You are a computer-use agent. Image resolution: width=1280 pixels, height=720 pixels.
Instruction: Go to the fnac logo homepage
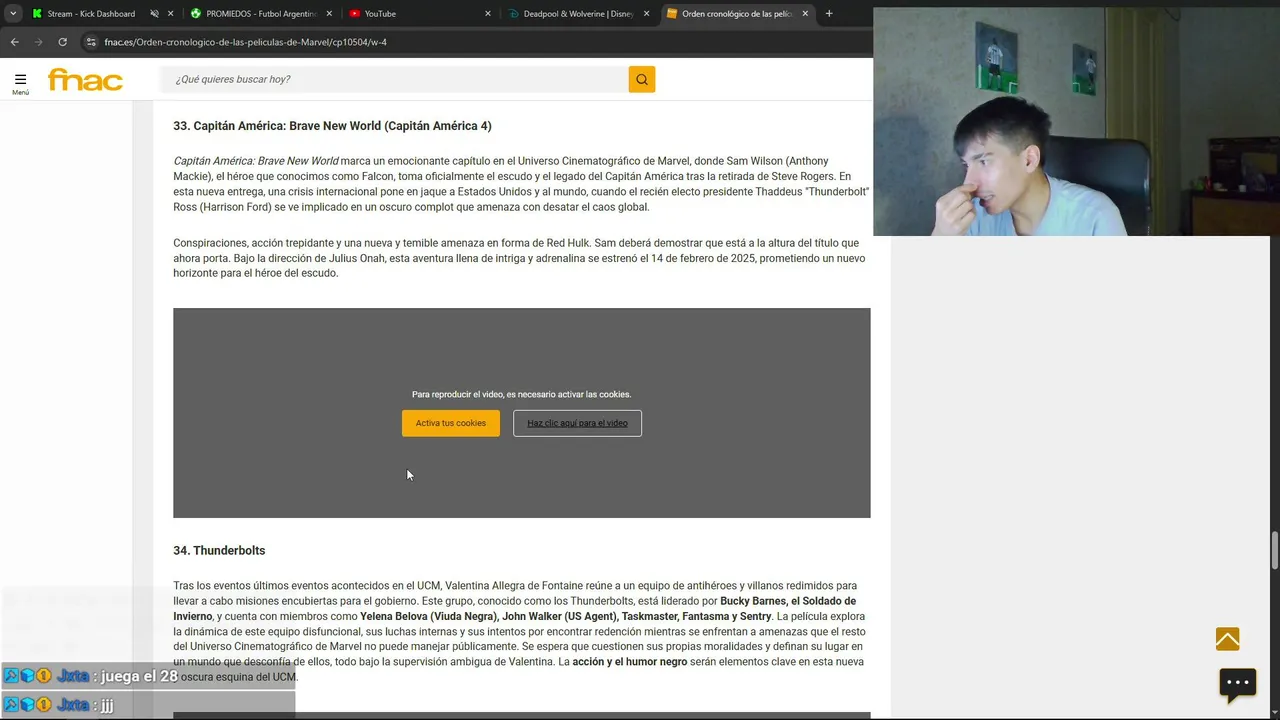pyautogui.click(x=85, y=80)
